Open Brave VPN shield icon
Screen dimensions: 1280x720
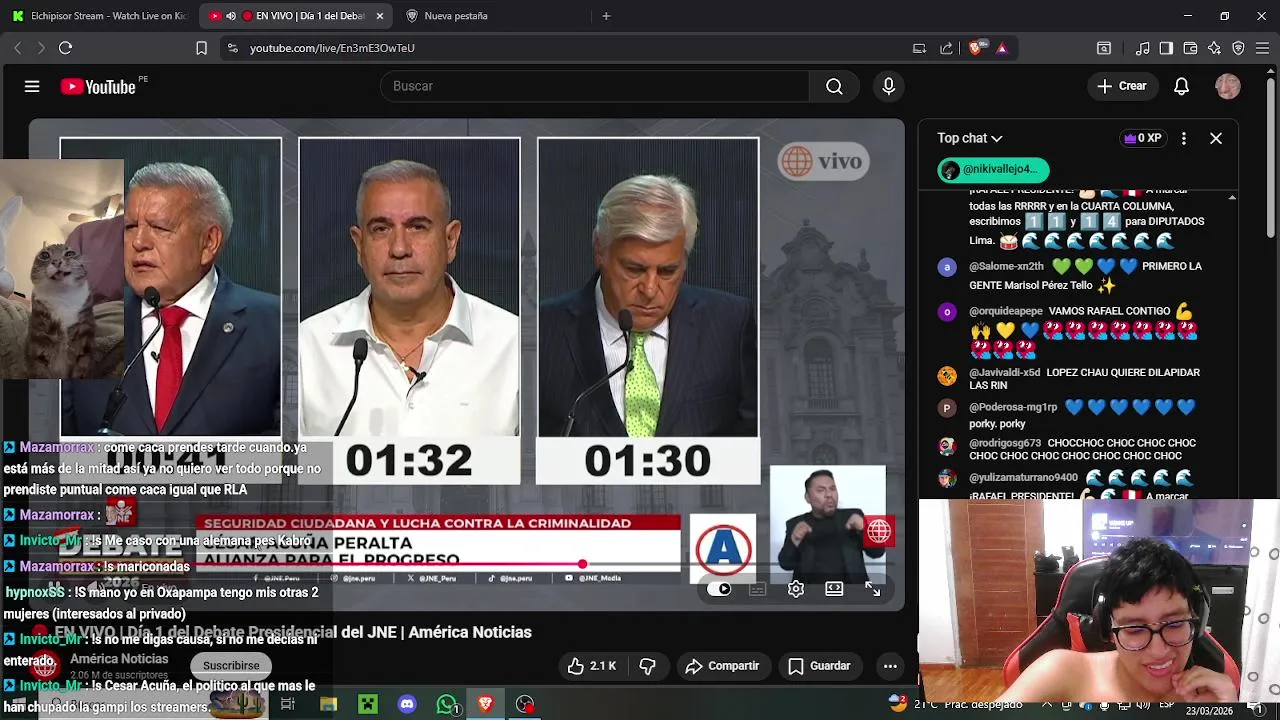pos(1238,48)
